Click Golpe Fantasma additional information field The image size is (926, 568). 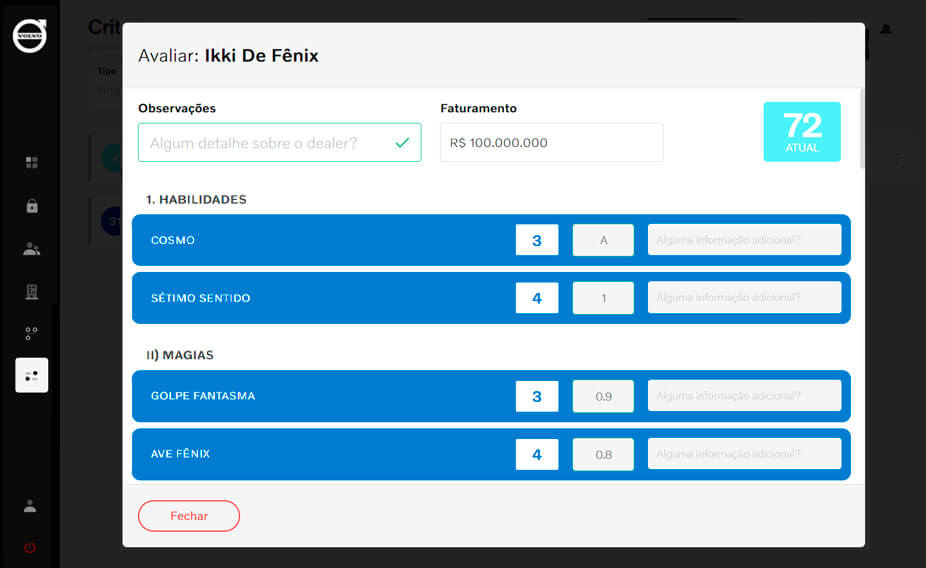click(x=744, y=396)
